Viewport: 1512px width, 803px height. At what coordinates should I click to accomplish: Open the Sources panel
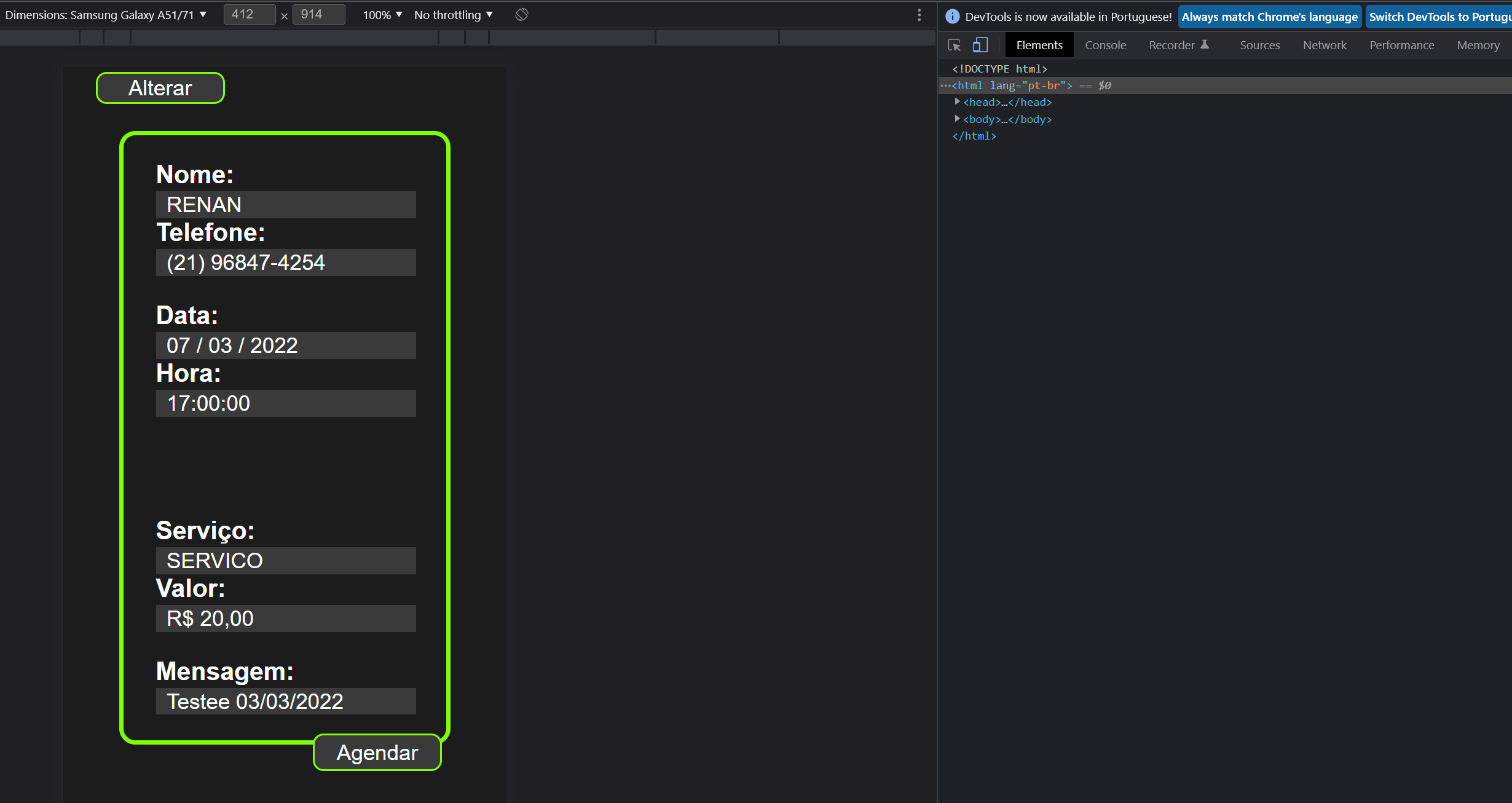tap(1259, 45)
